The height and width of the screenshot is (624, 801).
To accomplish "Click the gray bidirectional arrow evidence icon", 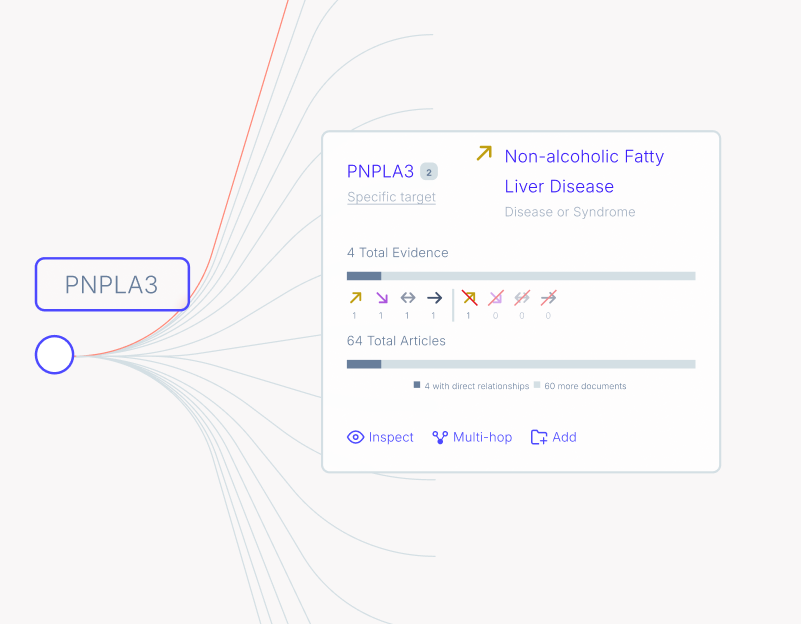I will (407, 298).
